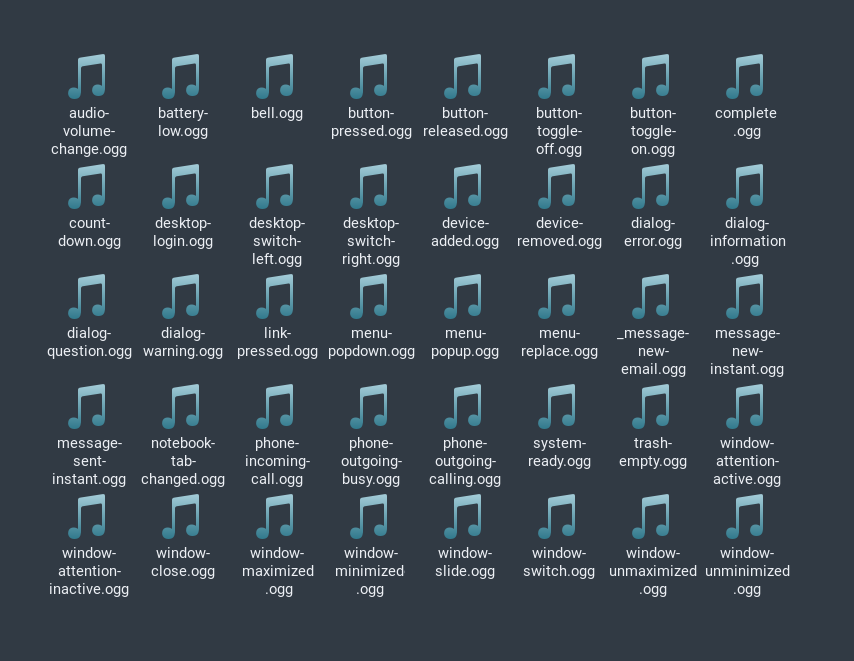Select the bell.ogg file icon
This screenshot has height=661, width=854.
276,76
